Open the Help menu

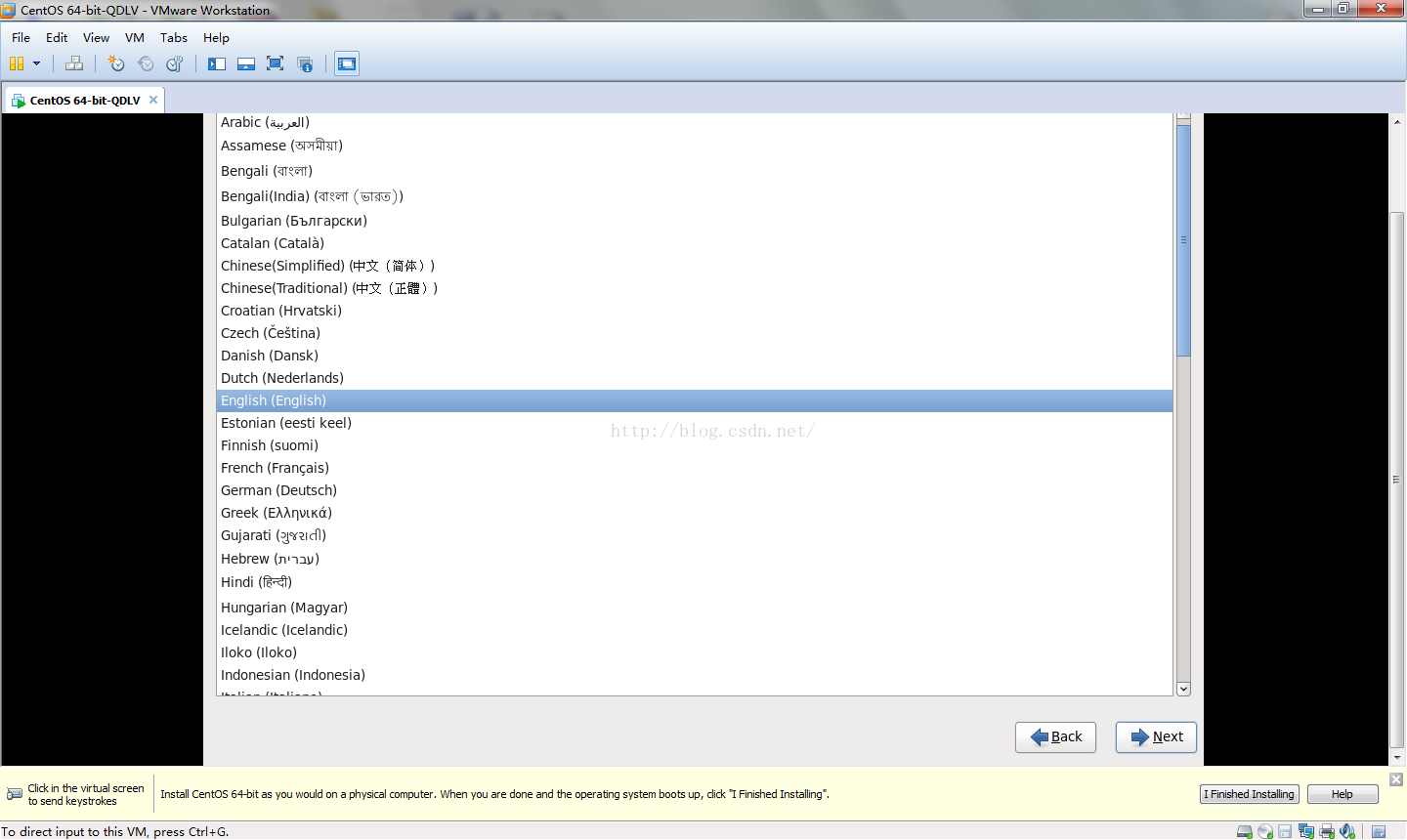pos(216,37)
